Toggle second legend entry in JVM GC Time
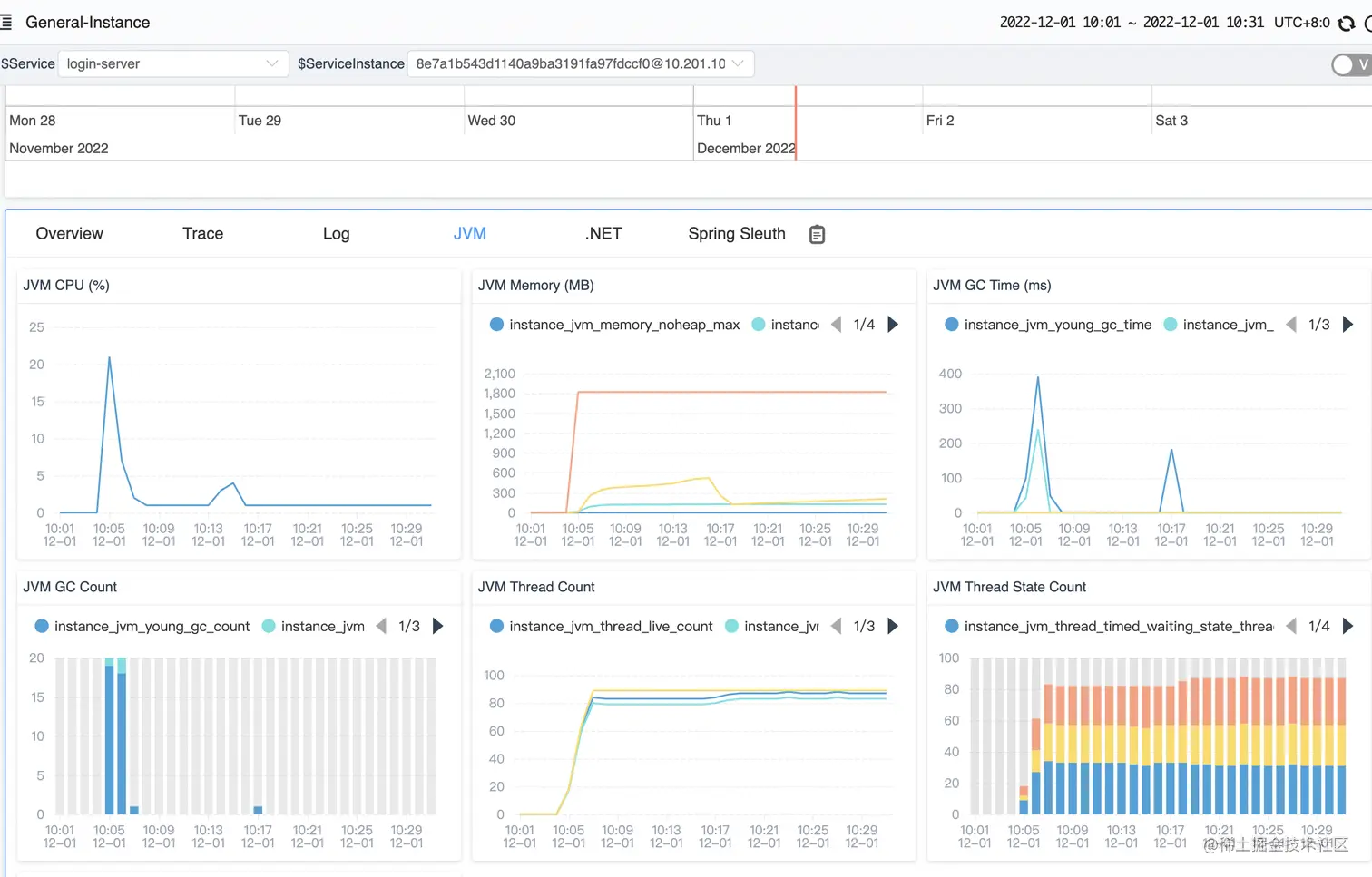The image size is (1372, 877). pos(1219,325)
